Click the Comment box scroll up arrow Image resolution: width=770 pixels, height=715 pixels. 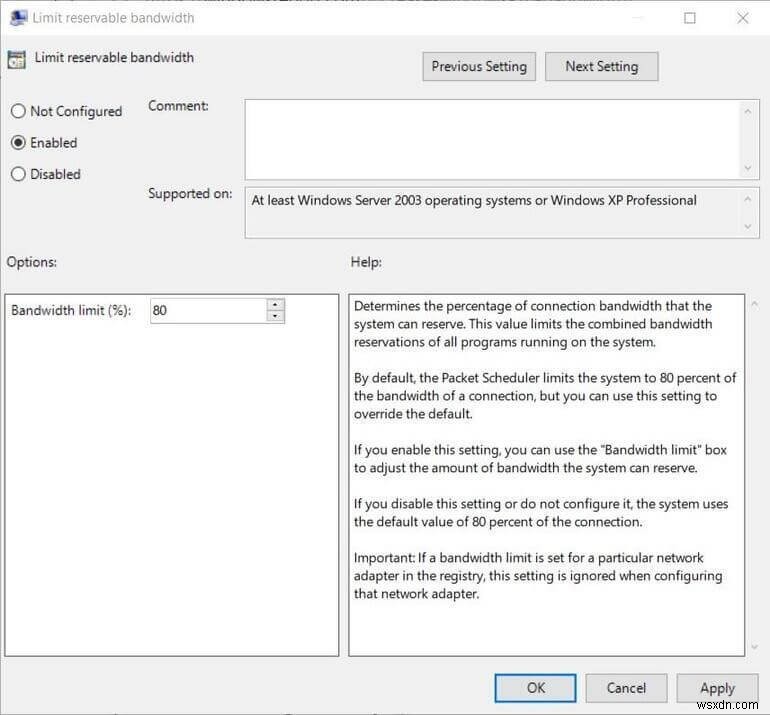(x=747, y=112)
